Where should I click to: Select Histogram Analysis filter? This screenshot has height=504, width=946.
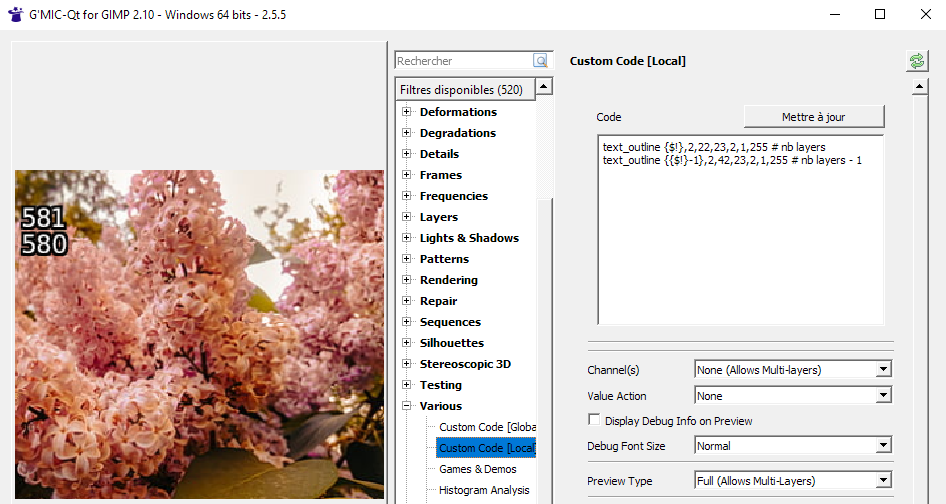click(x=484, y=490)
